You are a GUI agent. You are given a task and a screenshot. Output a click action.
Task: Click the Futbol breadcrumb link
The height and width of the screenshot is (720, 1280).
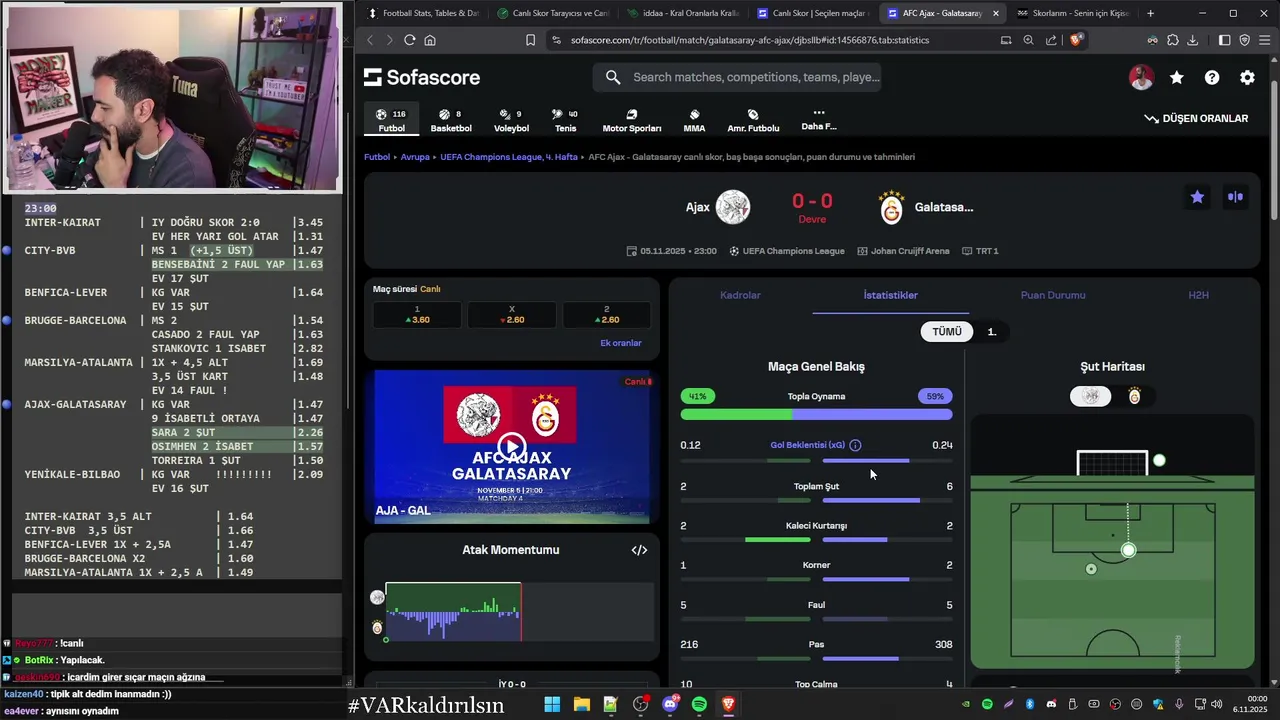377,157
